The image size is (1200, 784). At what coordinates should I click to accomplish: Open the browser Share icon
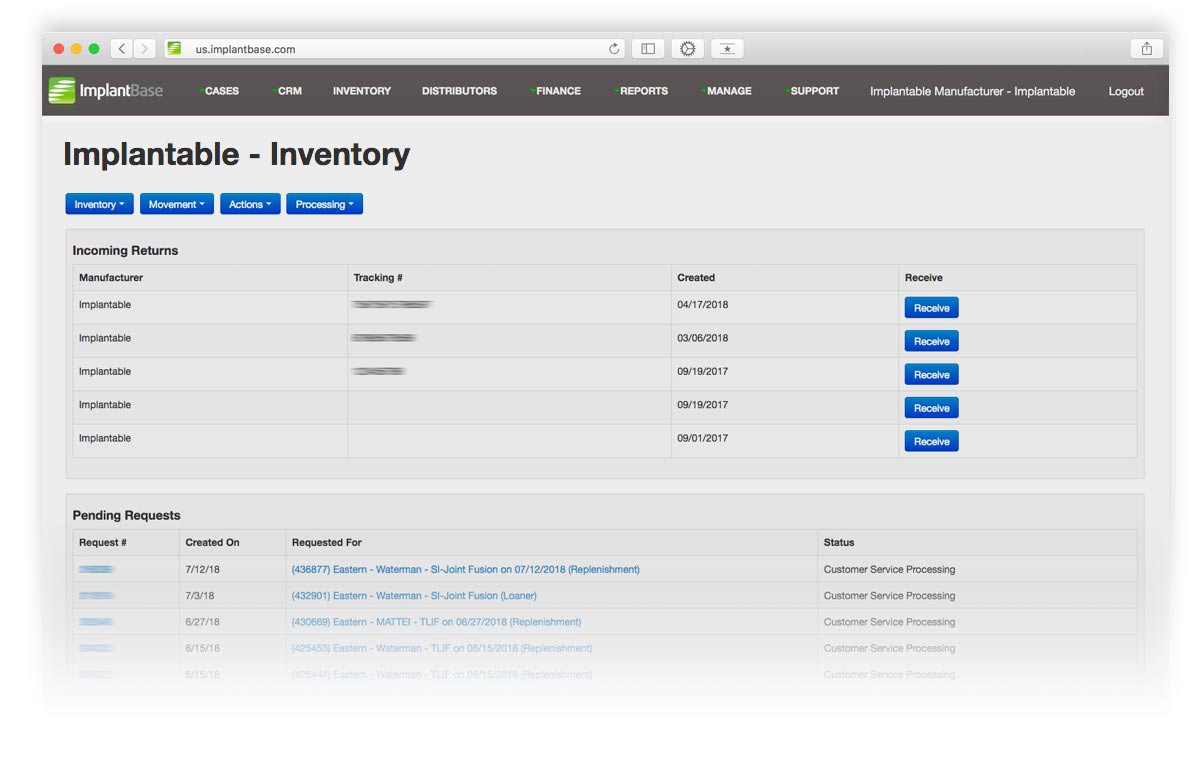[1146, 48]
